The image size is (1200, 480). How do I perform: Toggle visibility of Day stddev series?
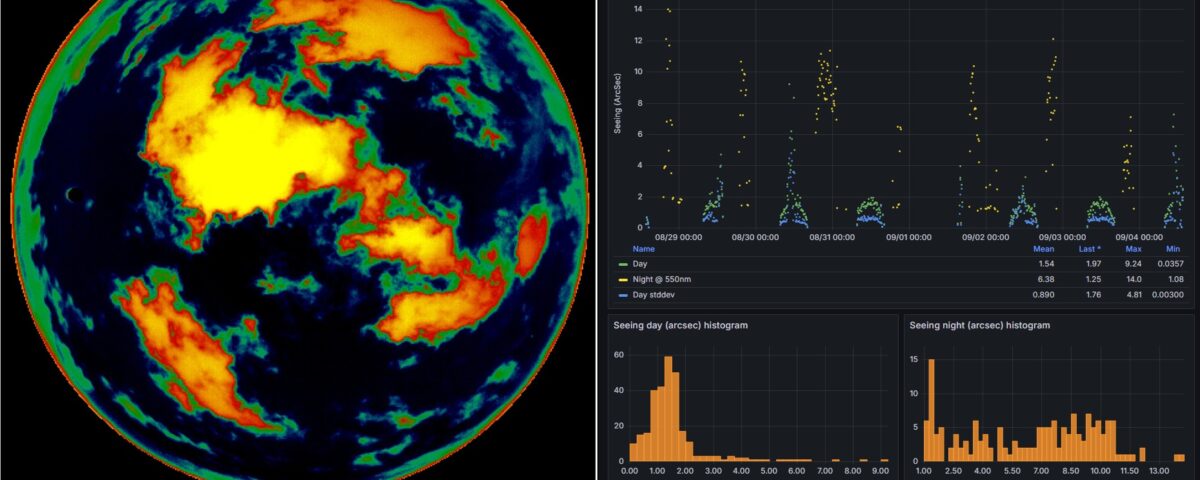pos(653,296)
